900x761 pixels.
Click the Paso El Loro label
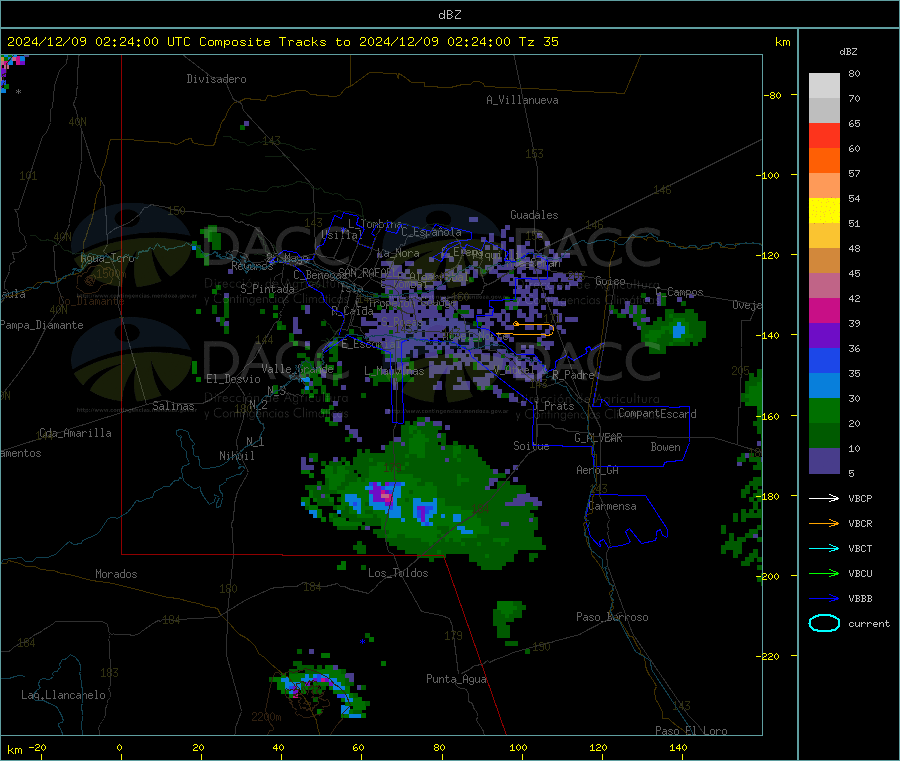point(692,731)
